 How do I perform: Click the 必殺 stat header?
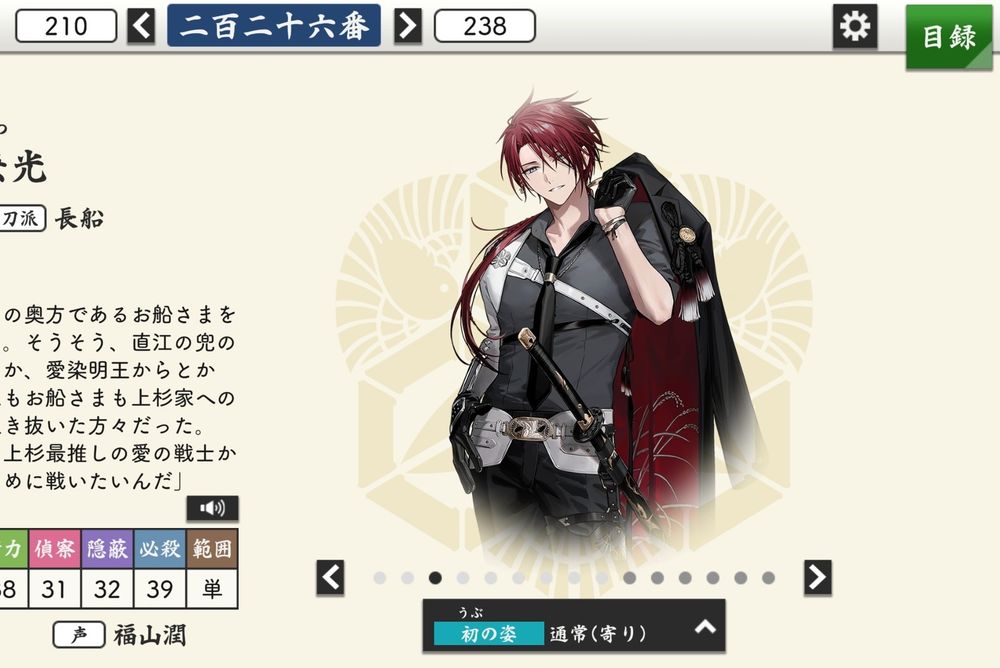pyautogui.click(x=159, y=549)
